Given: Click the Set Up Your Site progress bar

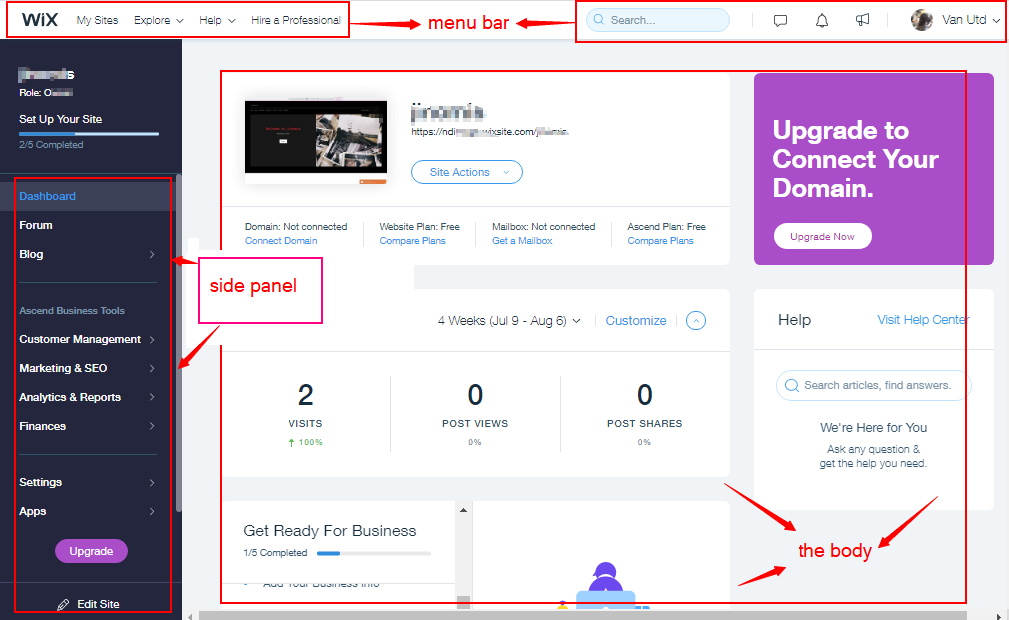Looking at the screenshot, I should [88, 133].
